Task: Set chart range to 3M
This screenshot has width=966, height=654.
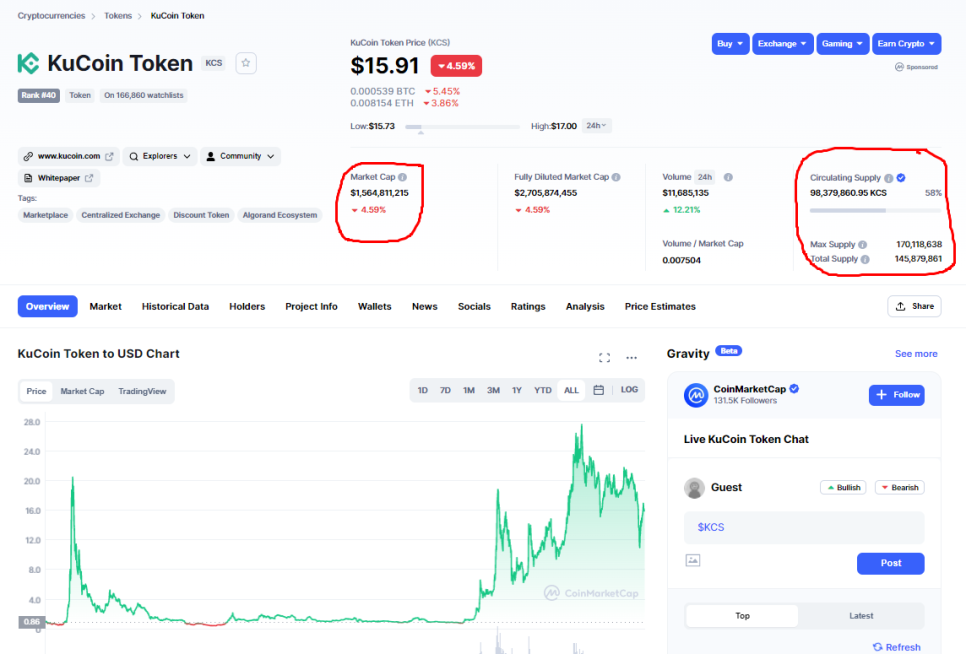Action: click(493, 390)
